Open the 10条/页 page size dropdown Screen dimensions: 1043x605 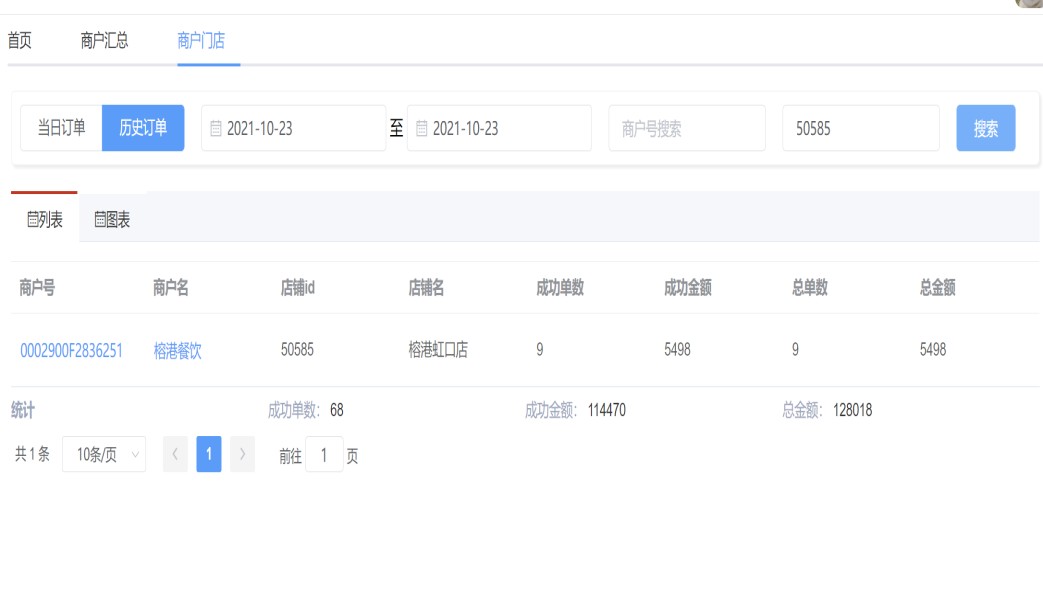click(104, 455)
